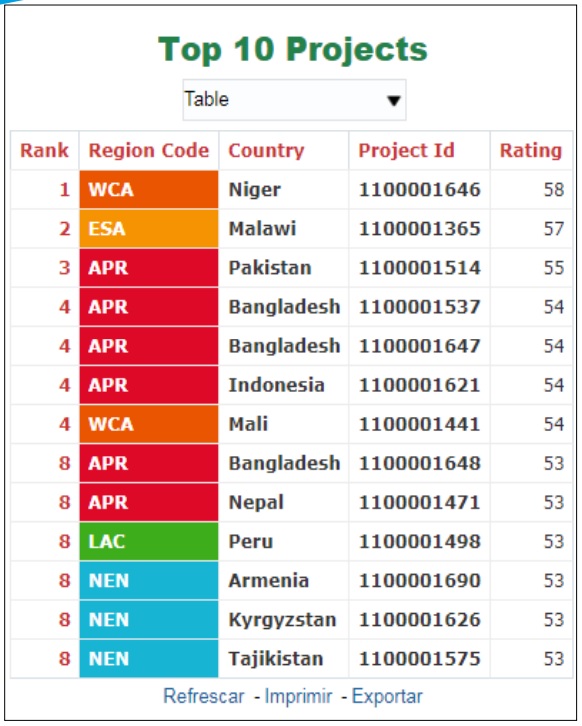
Task: Click the Imprimir link
Action: point(298,696)
